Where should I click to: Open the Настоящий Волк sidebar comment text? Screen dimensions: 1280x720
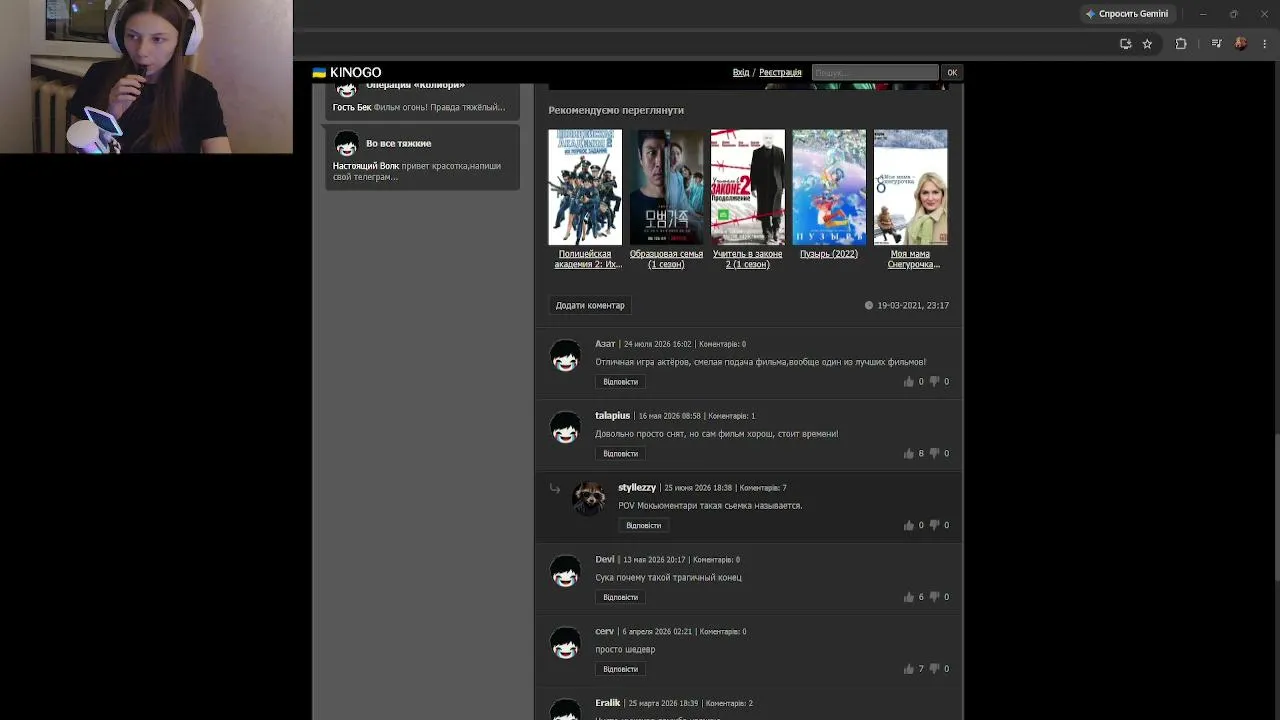[417, 171]
